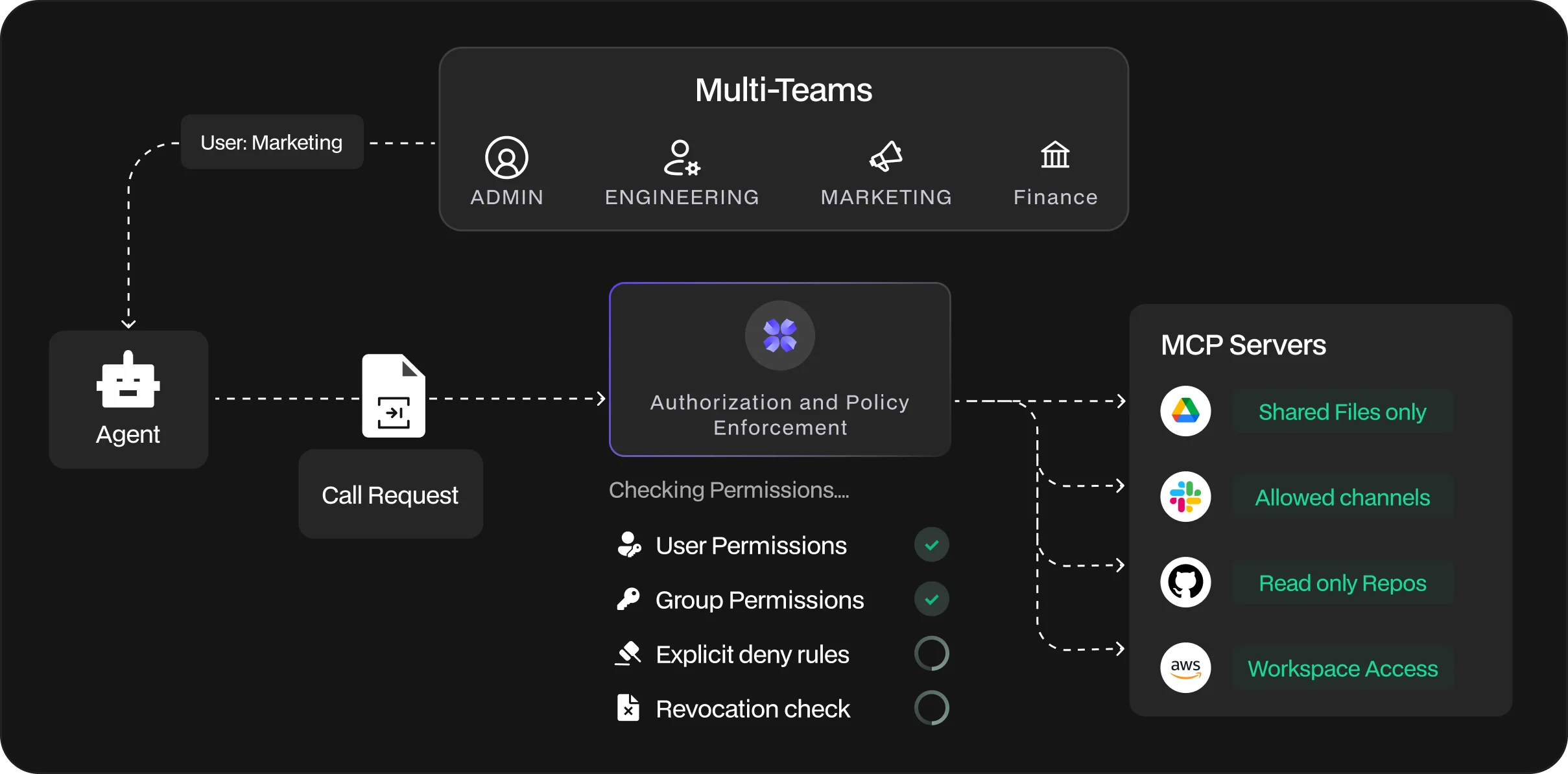Click the Explicit deny rules gavel icon
Screen dimensions: 1568x774
pyautogui.click(x=628, y=653)
